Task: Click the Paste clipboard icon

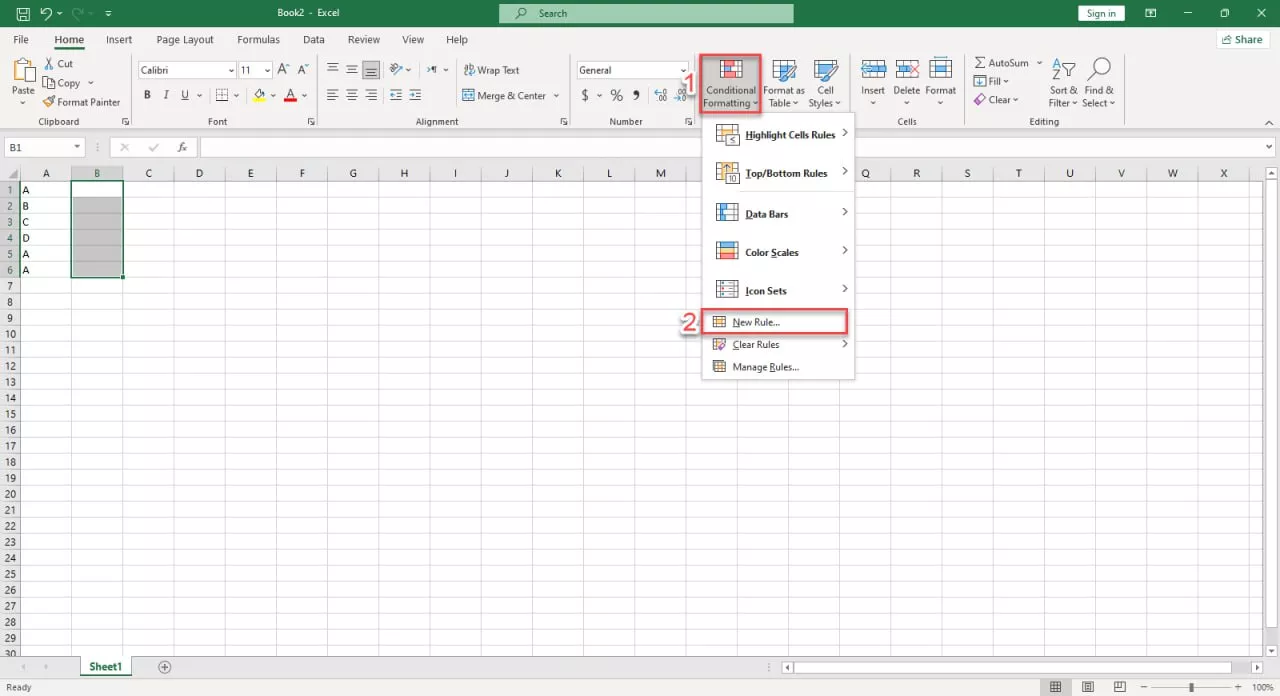Action: [x=24, y=72]
